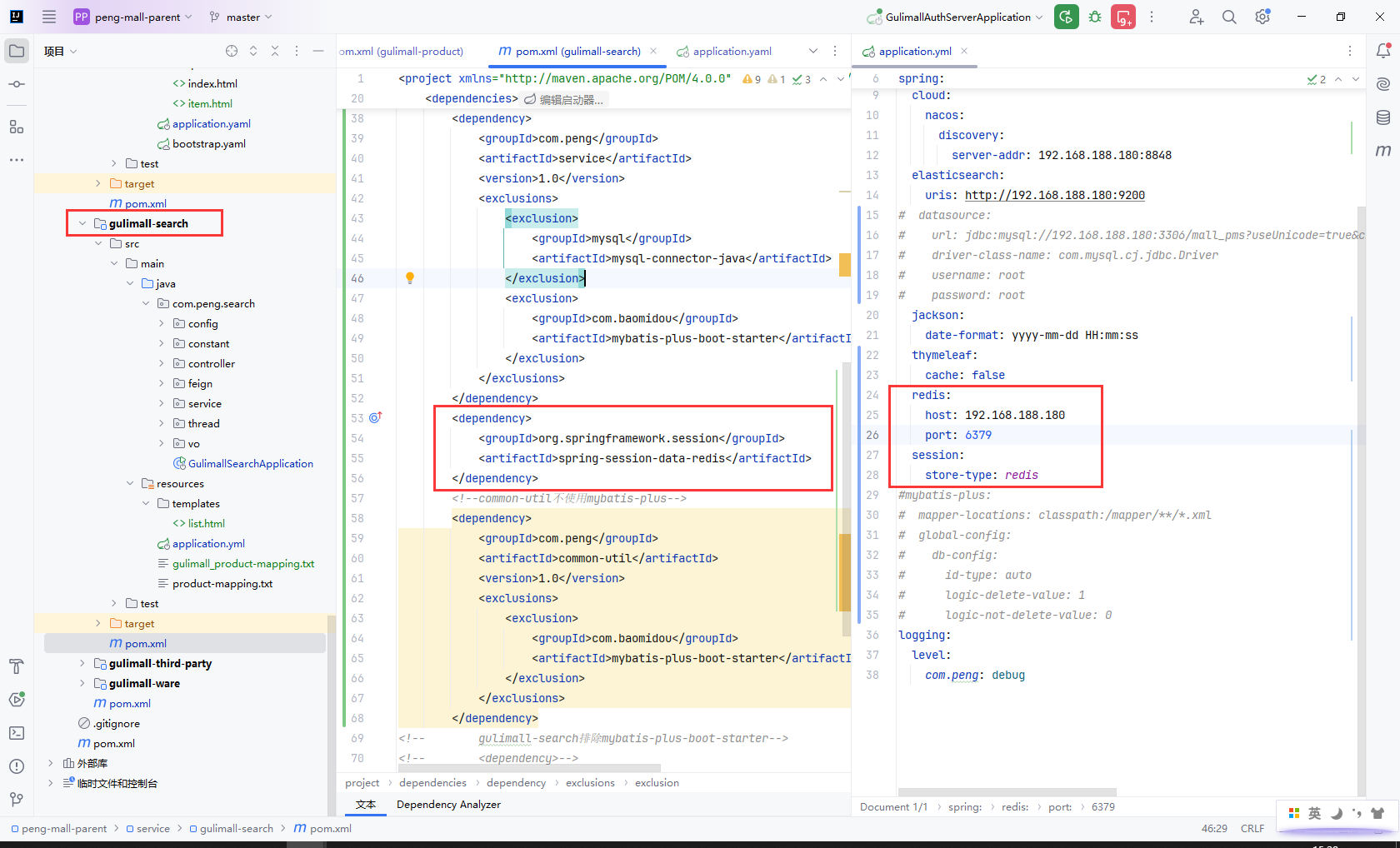The height and width of the screenshot is (848, 1400).
Task: Show hidden editor tabs dropdown
Action: coord(813,51)
